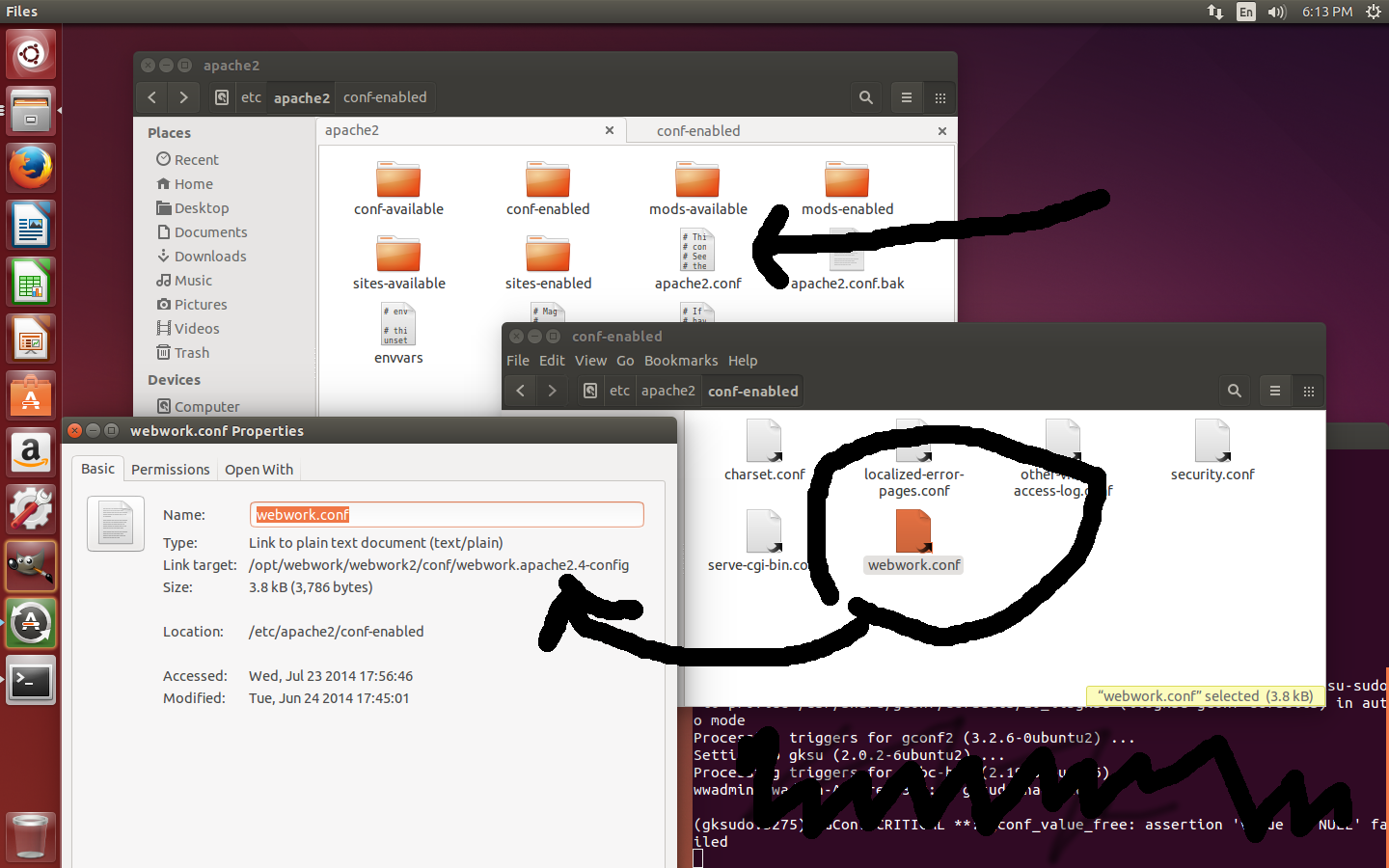Viewport: 1389px width, 868px height.
Task: Go back in apache2 window toolbar
Action: click(x=151, y=97)
